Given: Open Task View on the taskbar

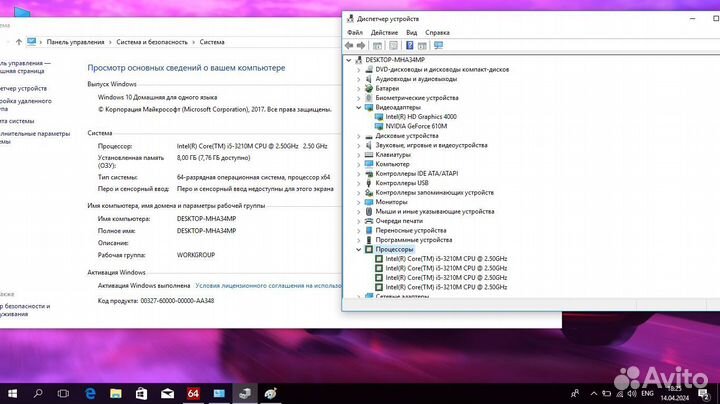Looking at the screenshot, I should coord(63,393).
